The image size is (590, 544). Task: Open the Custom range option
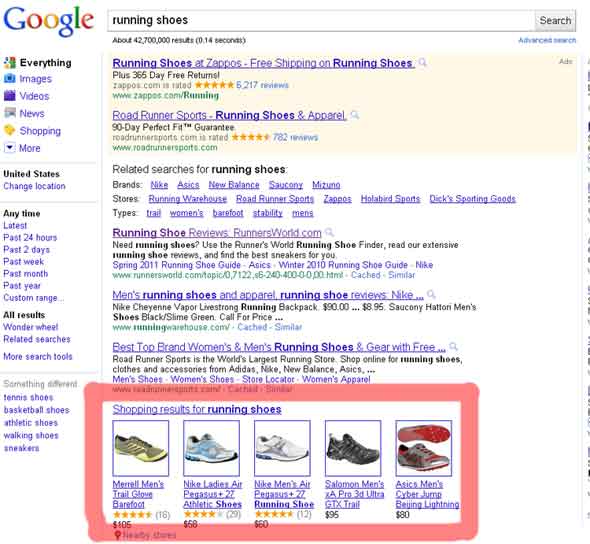[33, 298]
